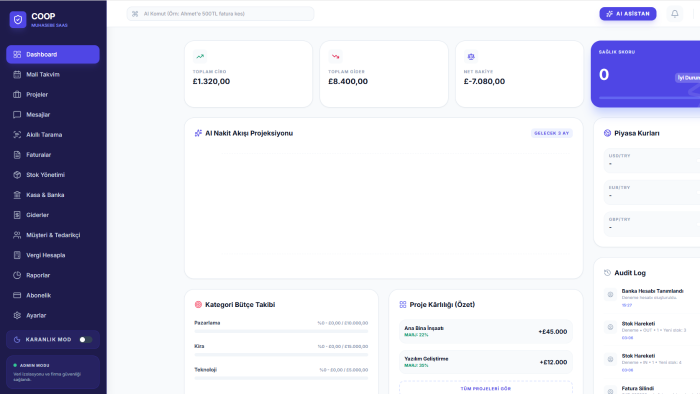Go to Projeler in sidebar
This screenshot has height=394, width=700.
(53, 95)
